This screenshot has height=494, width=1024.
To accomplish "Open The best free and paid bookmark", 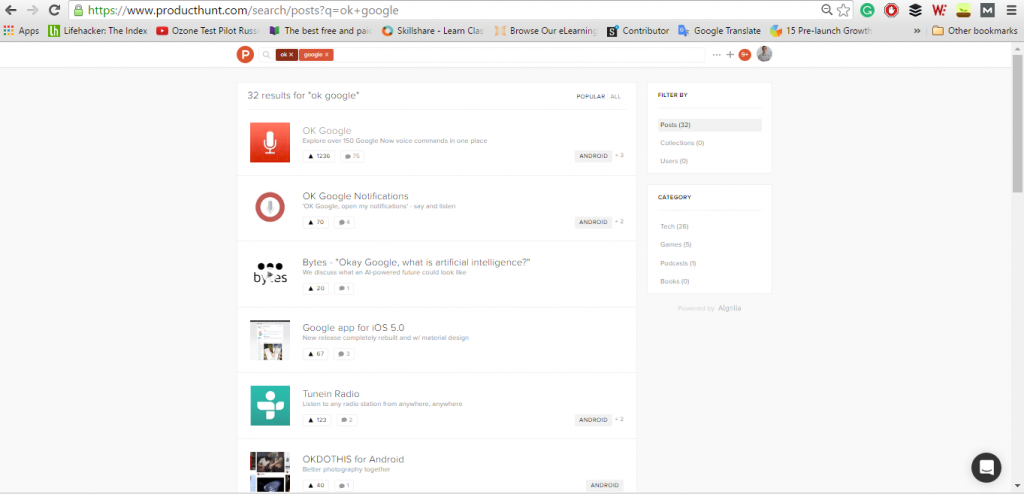I will pos(321,31).
